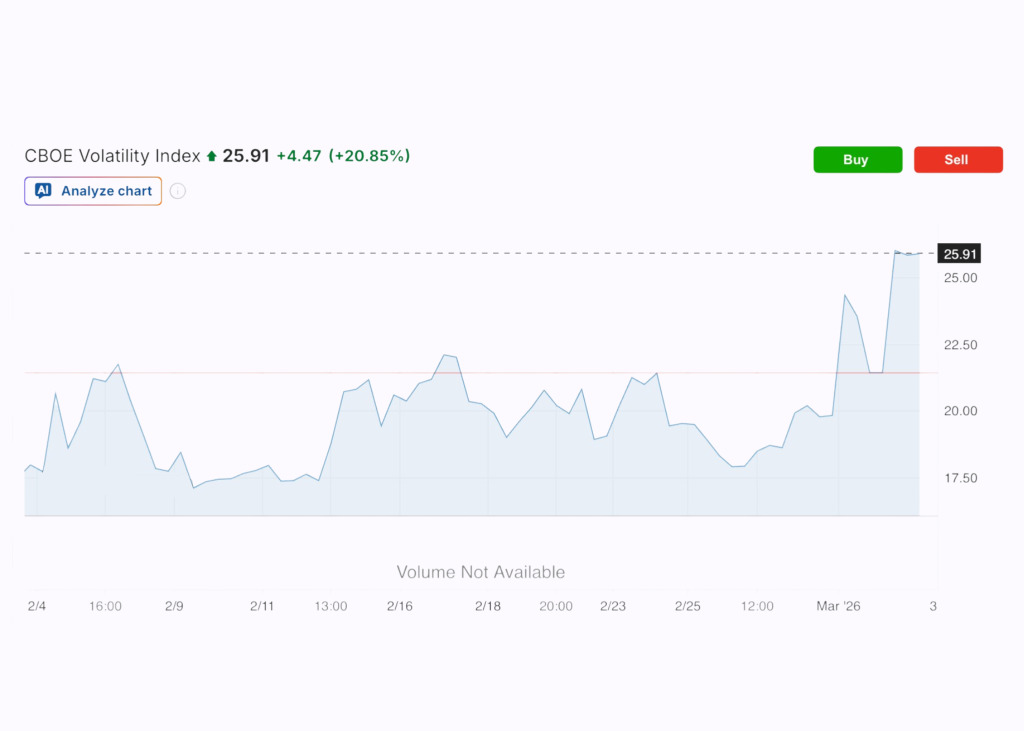Click the red Sell button
Viewport: 1024px width, 731px height.
click(x=957, y=159)
